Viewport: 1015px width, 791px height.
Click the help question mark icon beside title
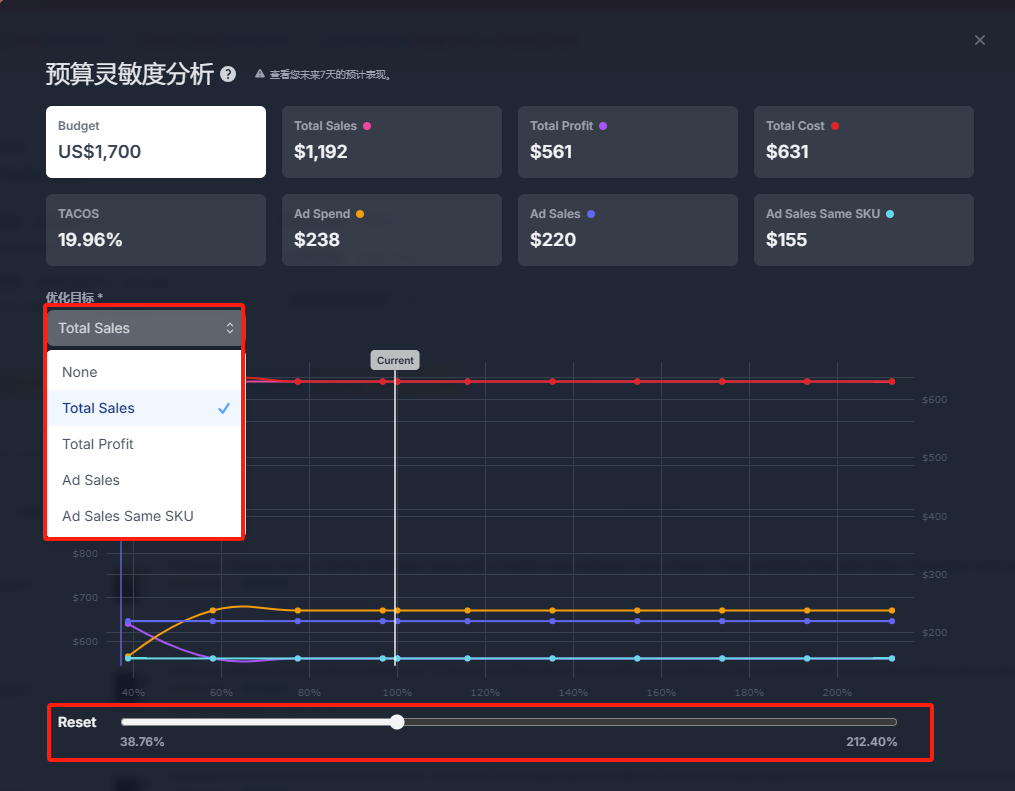pyautogui.click(x=228, y=74)
